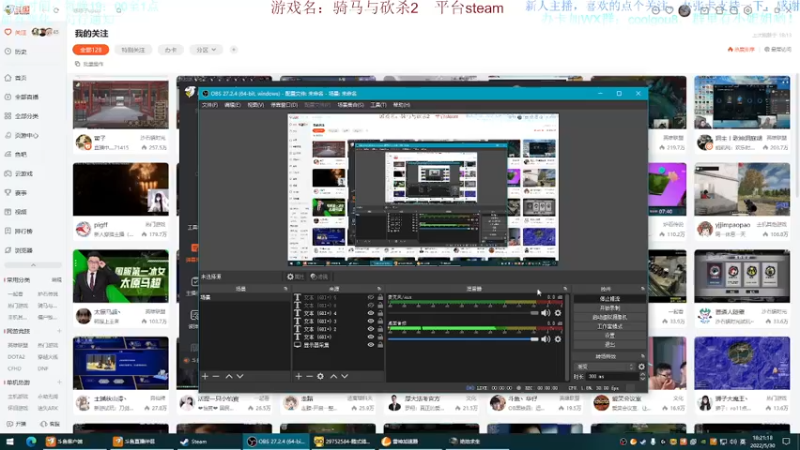The width and height of the screenshot is (800, 450).
Task: Add a new scene with plus icon
Action: click(205, 377)
